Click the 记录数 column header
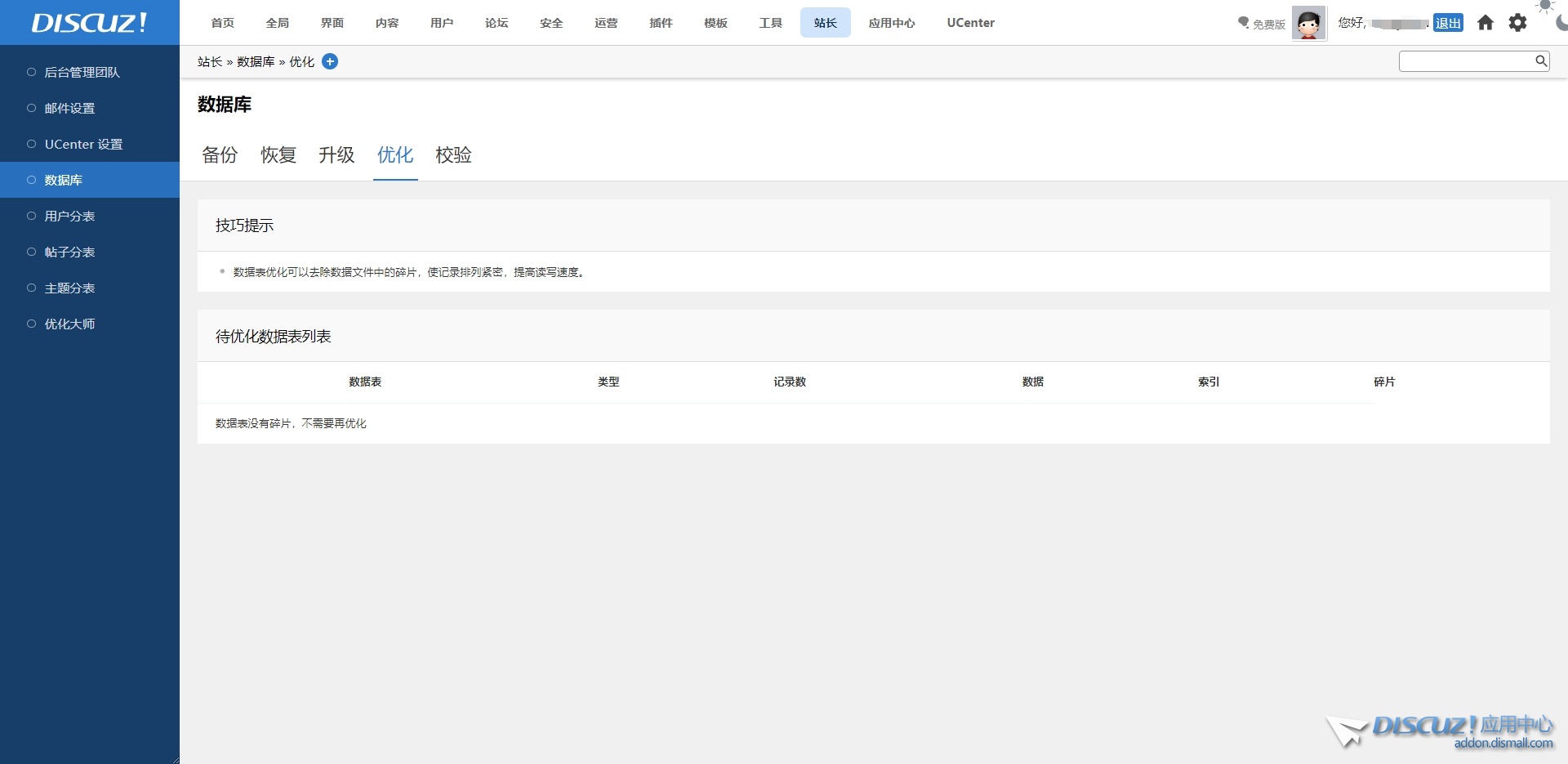 coord(790,382)
